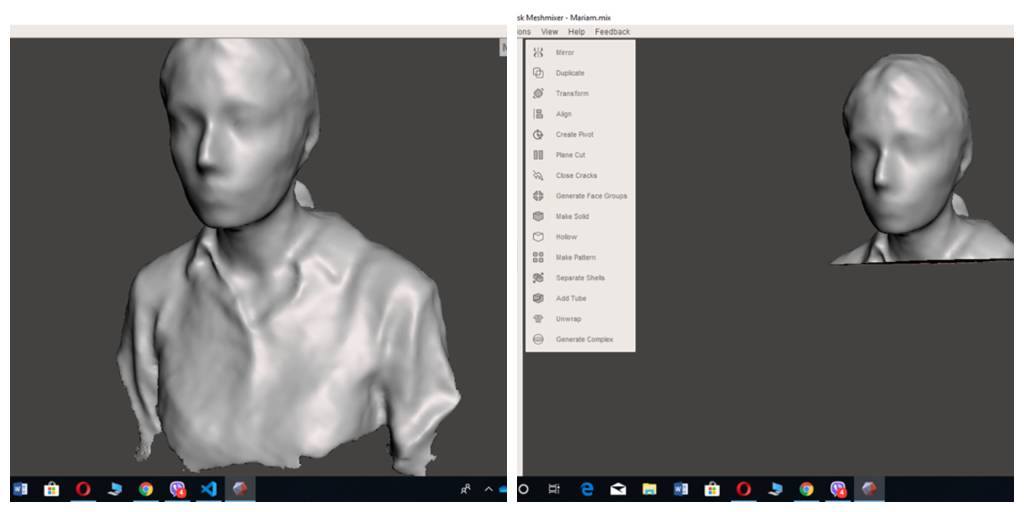Image resolution: width=1024 pixels, height=512 pixels.
Task: Launch Opera from right screenshot taskbar
Action: pos(743,488)
